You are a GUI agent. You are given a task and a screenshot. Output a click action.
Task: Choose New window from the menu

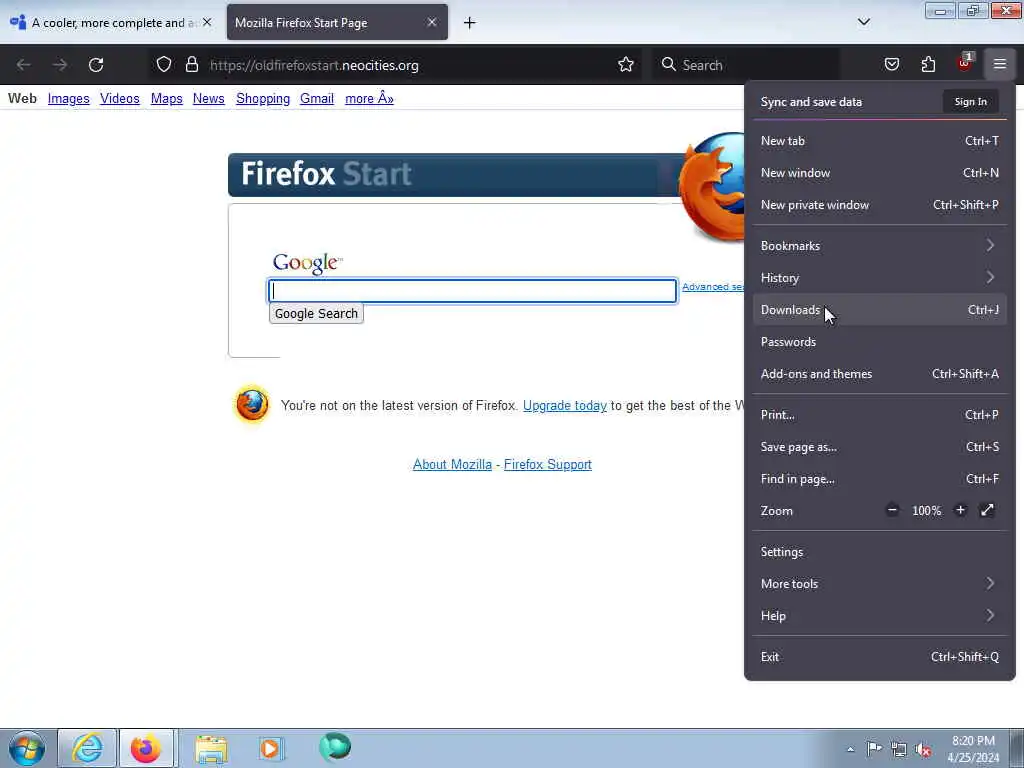880,172
